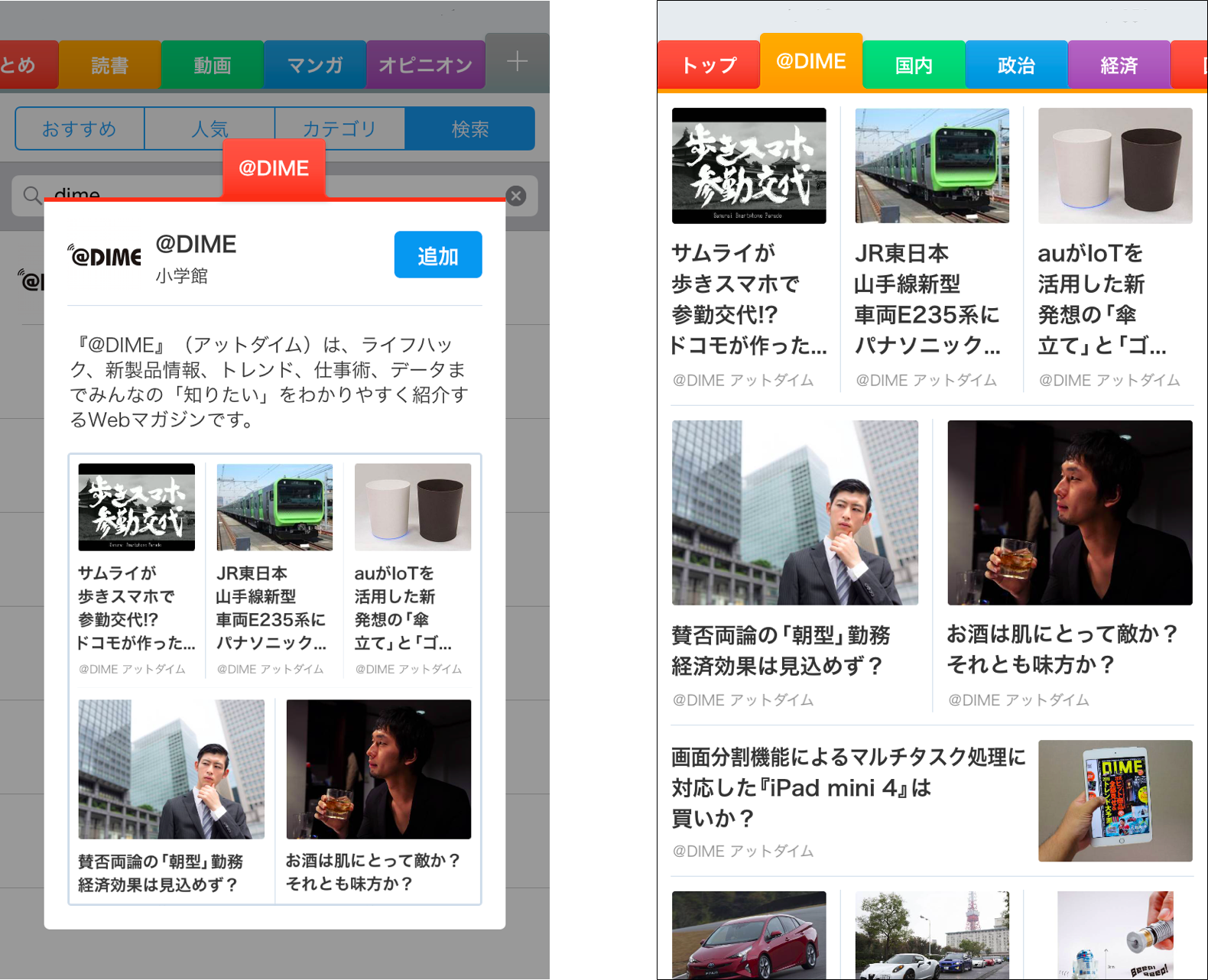Read 画面分割機能によるマルチタスク headline
The height and width of the screenshot is (980, 1208).
849,787
